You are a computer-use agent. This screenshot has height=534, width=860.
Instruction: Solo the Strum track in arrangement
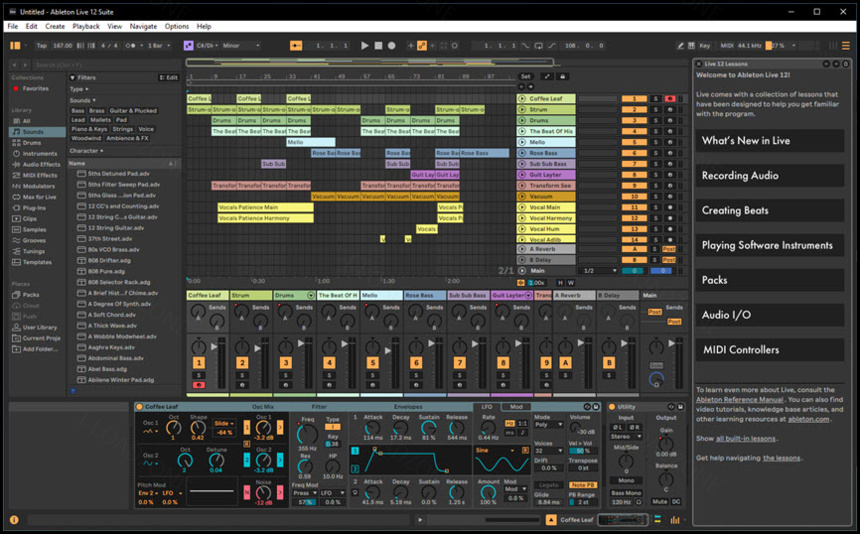tap(655, 110)
